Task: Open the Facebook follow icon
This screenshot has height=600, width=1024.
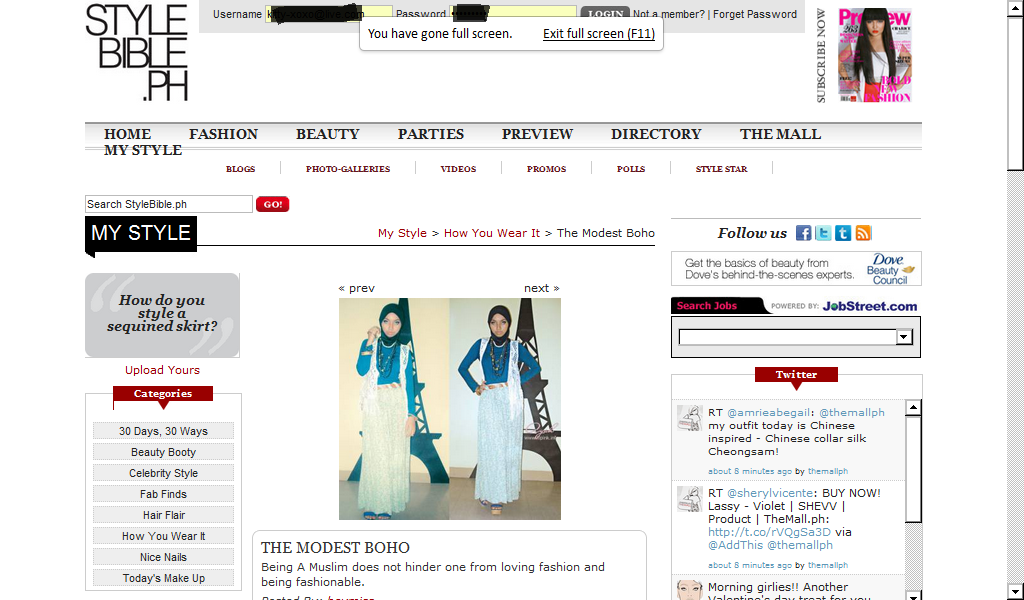Action: click(803, 233)
